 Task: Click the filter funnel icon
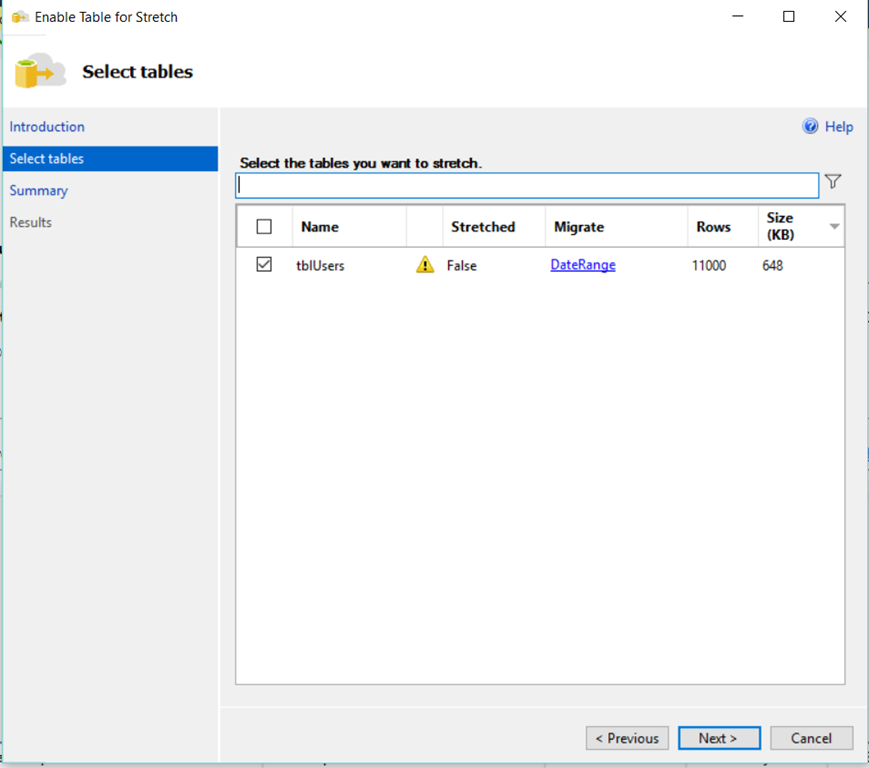pos(833,182)
